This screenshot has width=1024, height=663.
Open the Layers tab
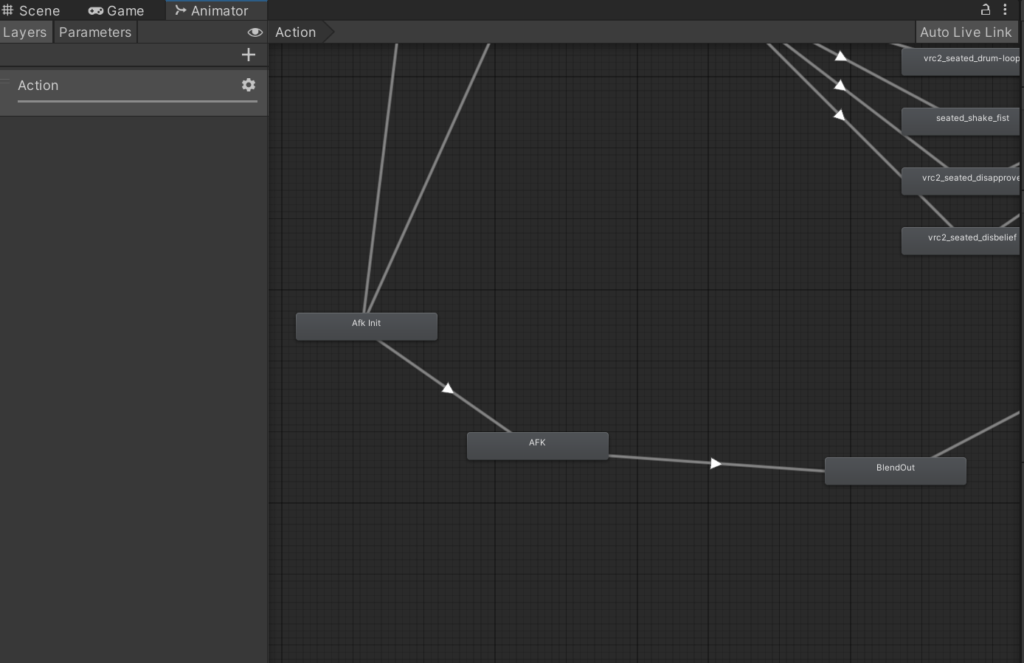pos(25,32)
